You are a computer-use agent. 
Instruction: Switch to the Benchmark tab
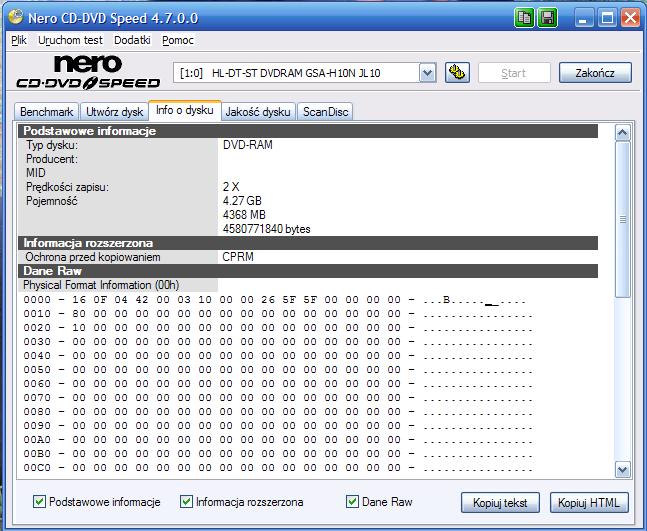pos(46,112)
